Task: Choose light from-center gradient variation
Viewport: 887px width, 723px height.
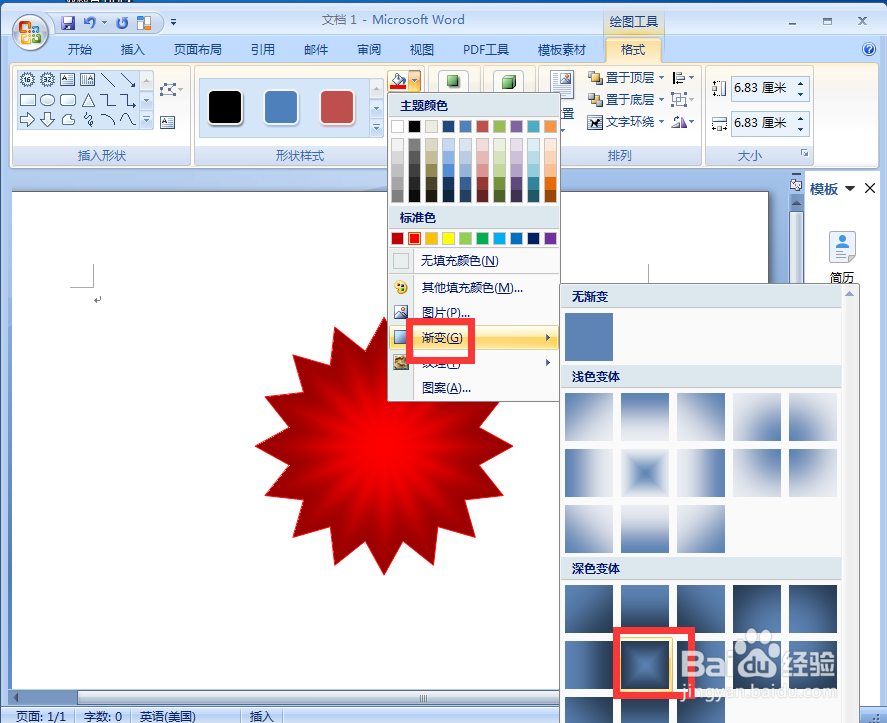Action: [645, 473]
